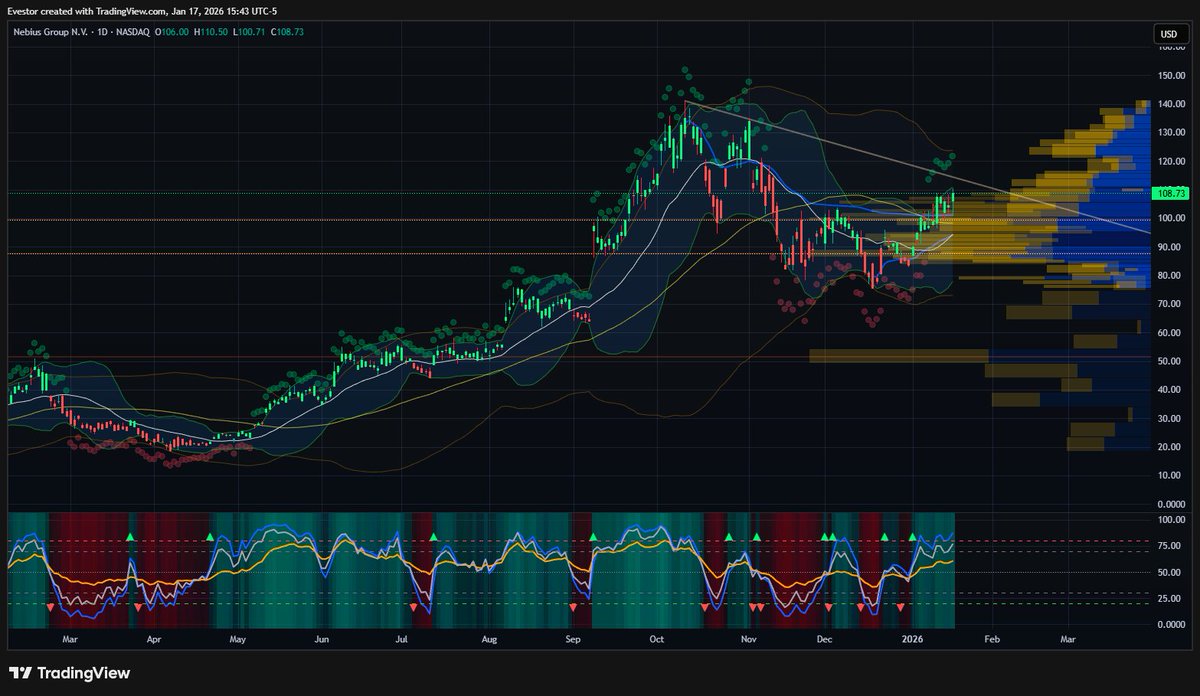Click the 25.00 oscillator scale label

coord(1172,598)
